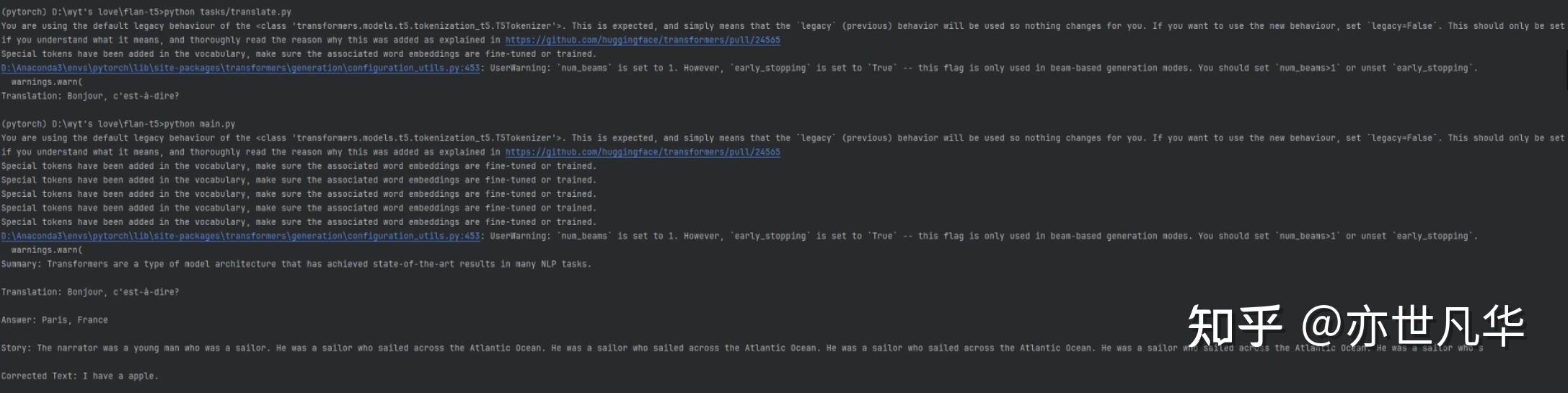Click the 'Summary: Transformers are a type' output line
The width and height of the screenshot is (1568, 393).
pos(296,265)
